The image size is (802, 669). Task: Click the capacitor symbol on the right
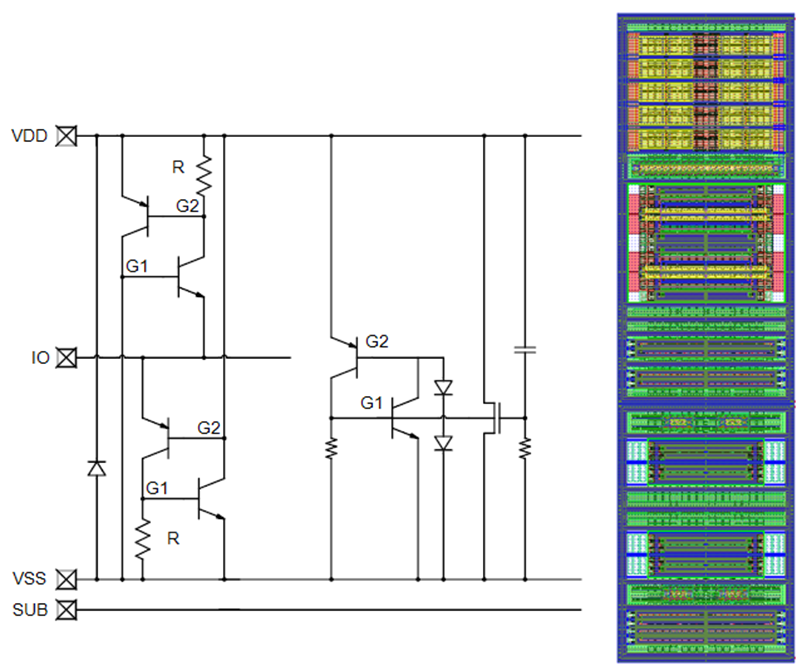click(524, 349)
